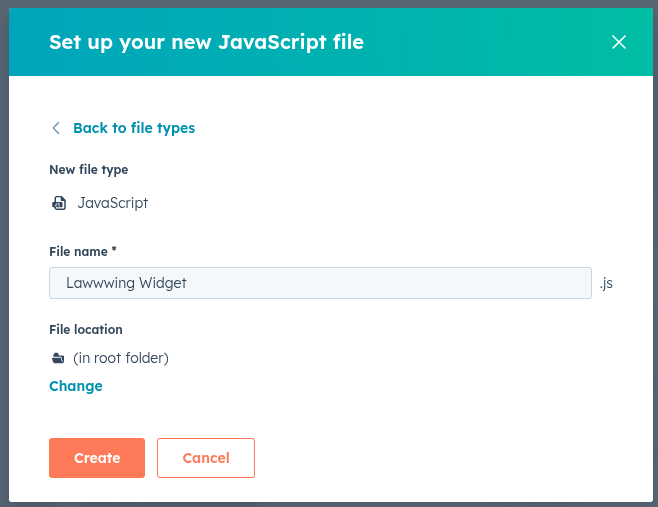Select the JavaScript file type text
The width and height of the screenshot is (658, 507).
coord(112,203)
